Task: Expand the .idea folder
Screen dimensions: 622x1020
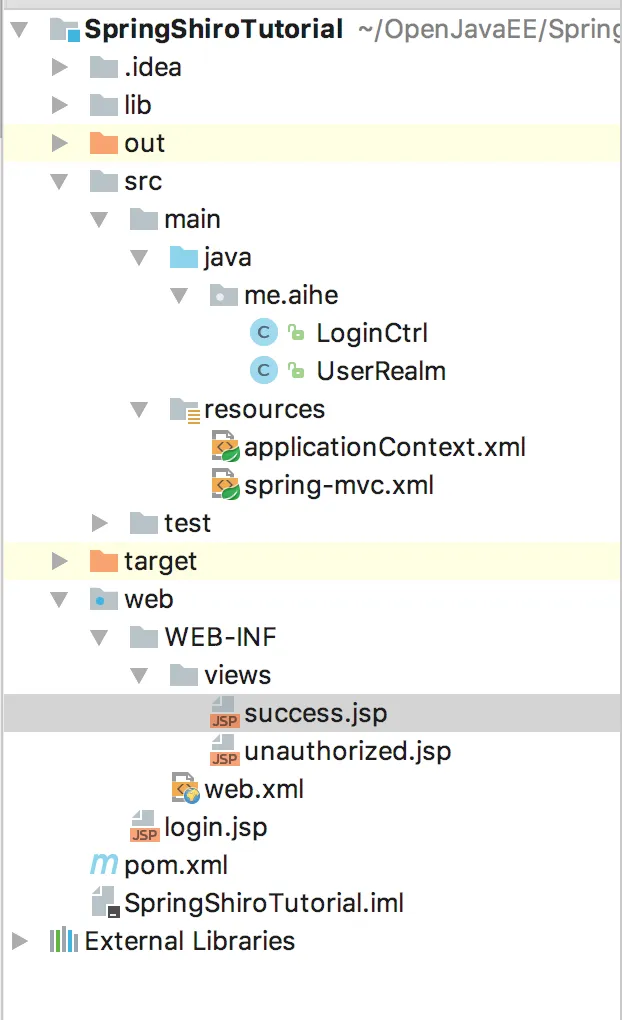Action: pos(60,67)
